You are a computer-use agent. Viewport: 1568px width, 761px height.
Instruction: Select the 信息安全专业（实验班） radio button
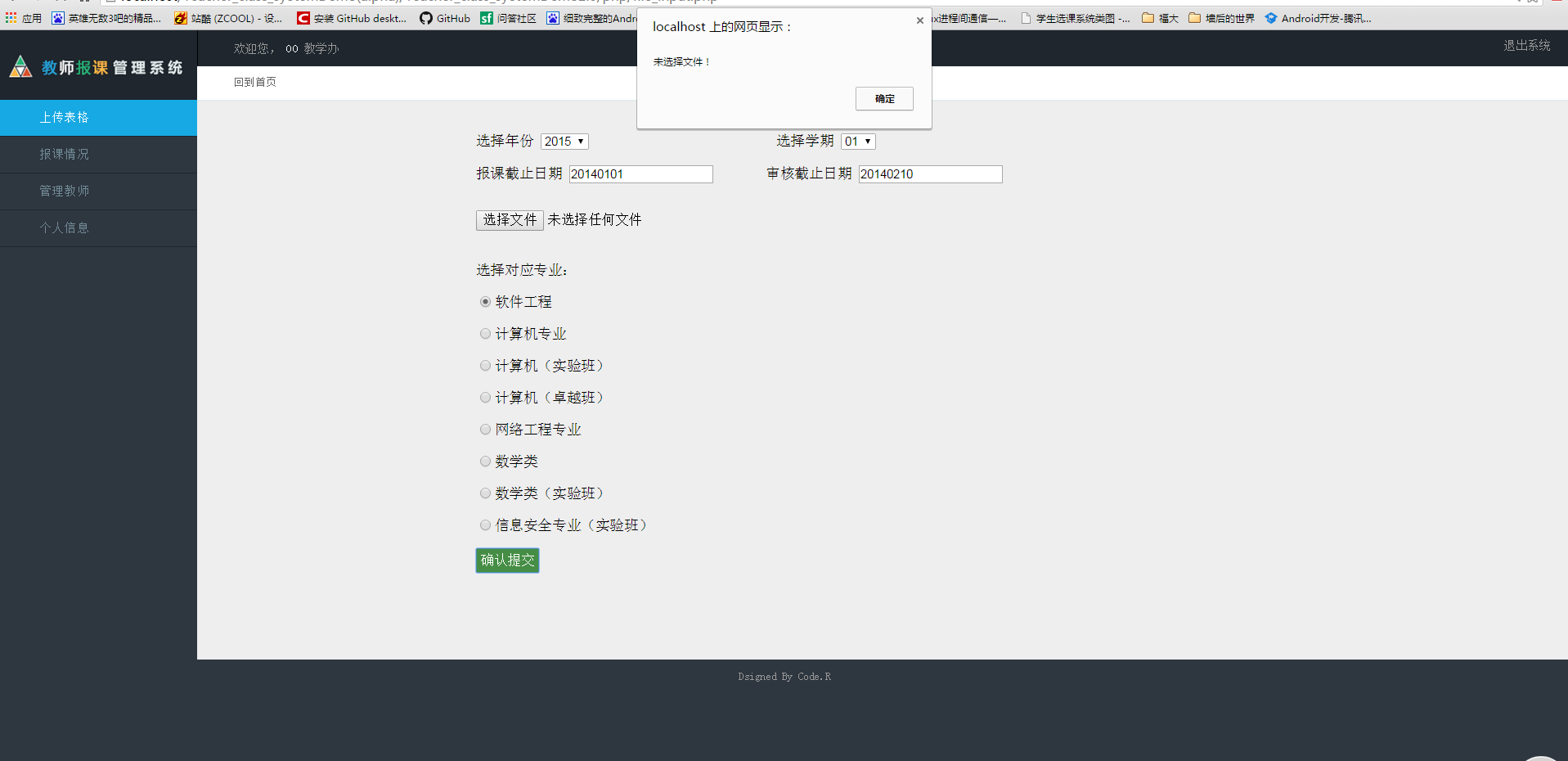click(x=485, y=525)
